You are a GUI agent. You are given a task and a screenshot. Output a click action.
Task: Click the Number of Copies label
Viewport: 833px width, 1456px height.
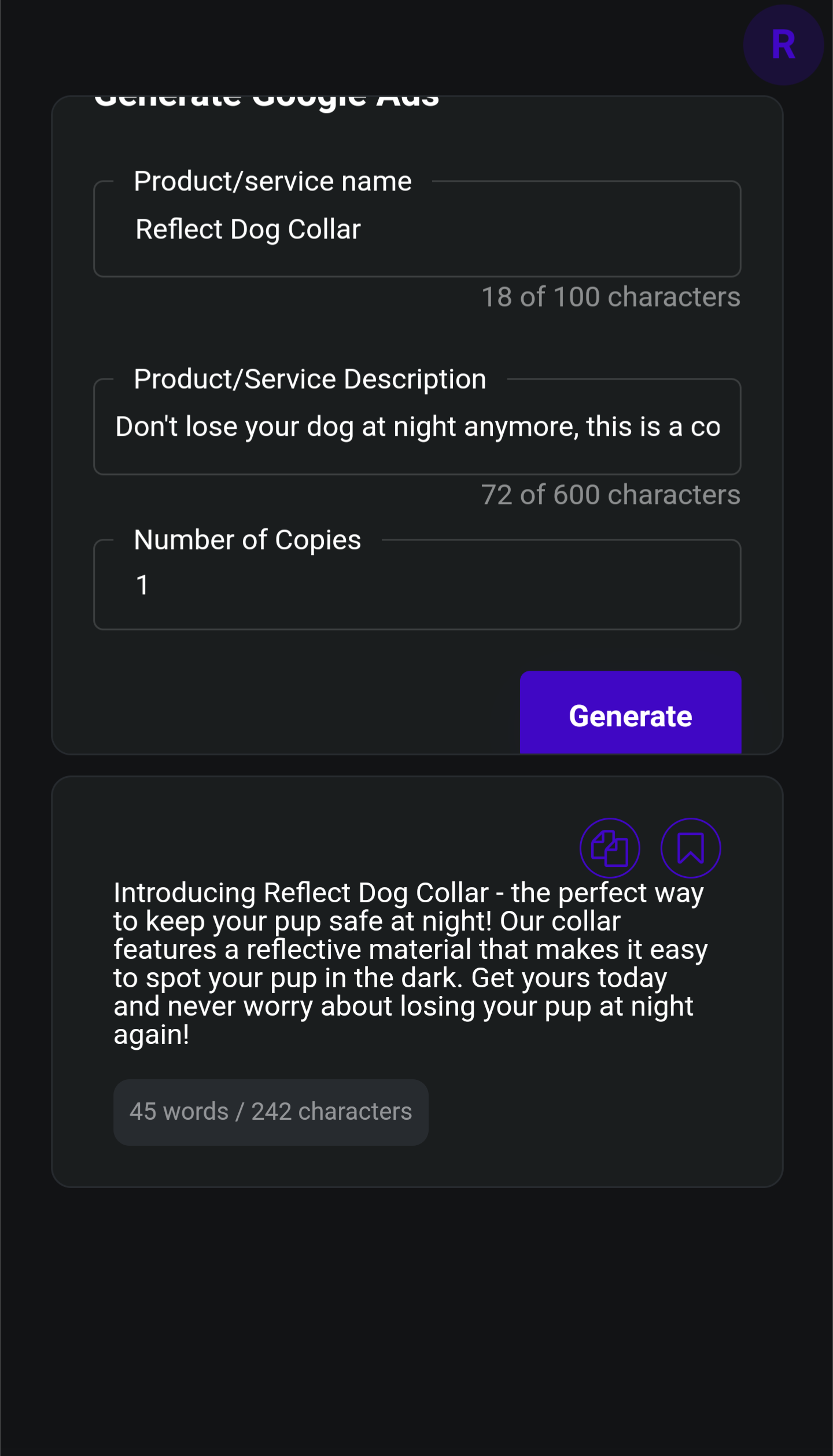coord(248,541)
